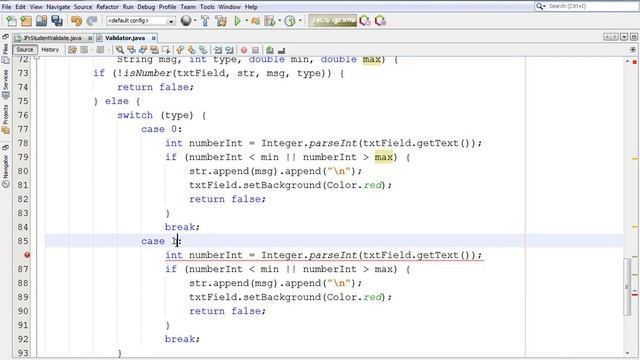
Task: Open the Projects side panel
Action: [5, 119]
